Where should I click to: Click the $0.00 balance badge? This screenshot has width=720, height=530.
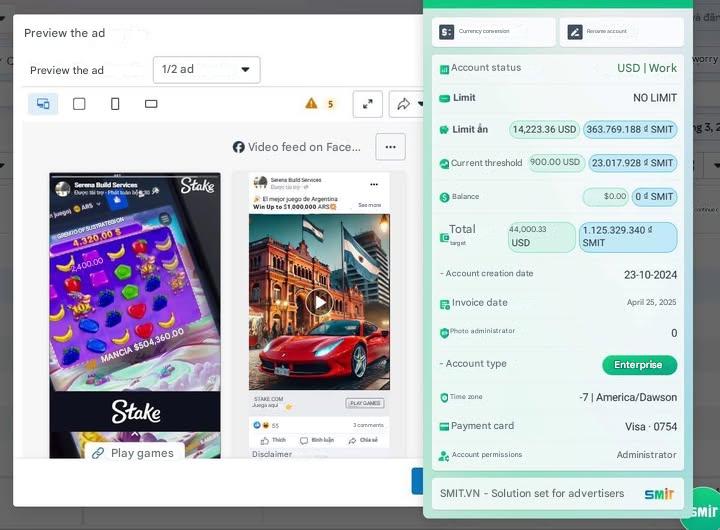click(606, 197)
